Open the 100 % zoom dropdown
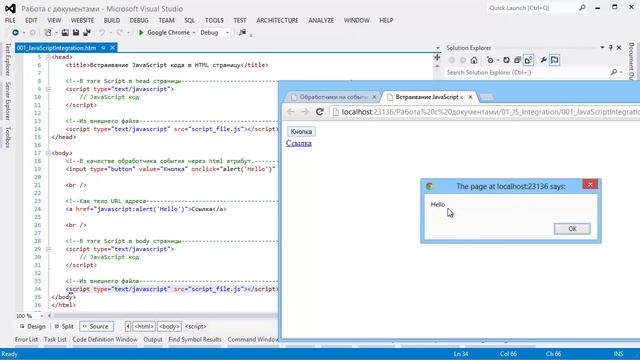 tap(41, 316)
